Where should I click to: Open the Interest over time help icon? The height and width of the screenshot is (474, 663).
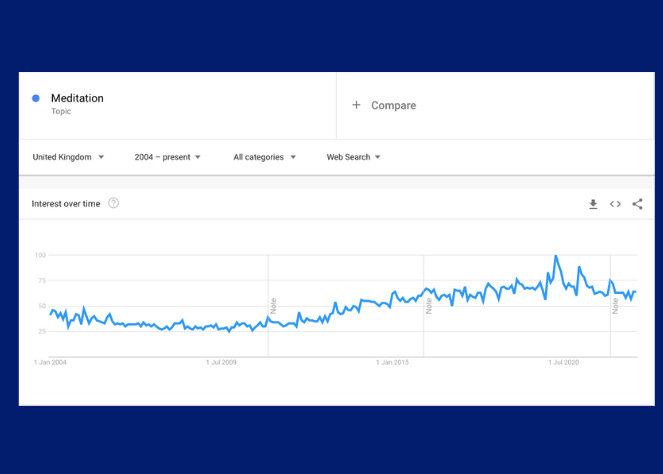tap(113, 203)
